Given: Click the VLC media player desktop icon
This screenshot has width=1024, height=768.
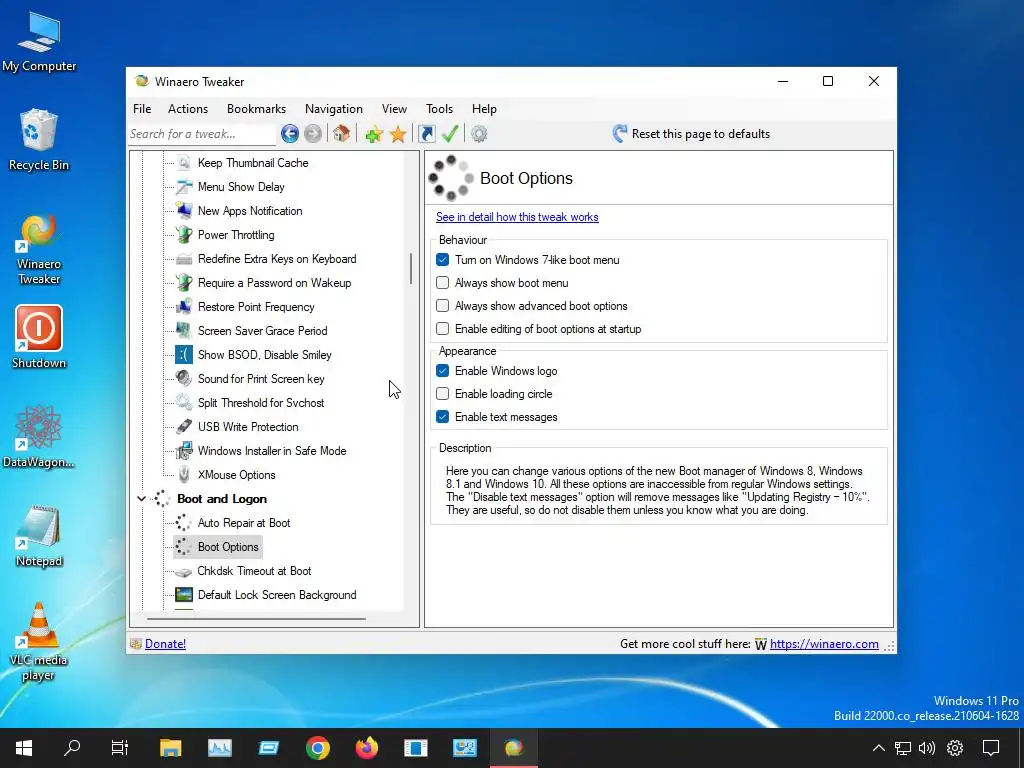Looking at the screenshot, I should (39, 641).
